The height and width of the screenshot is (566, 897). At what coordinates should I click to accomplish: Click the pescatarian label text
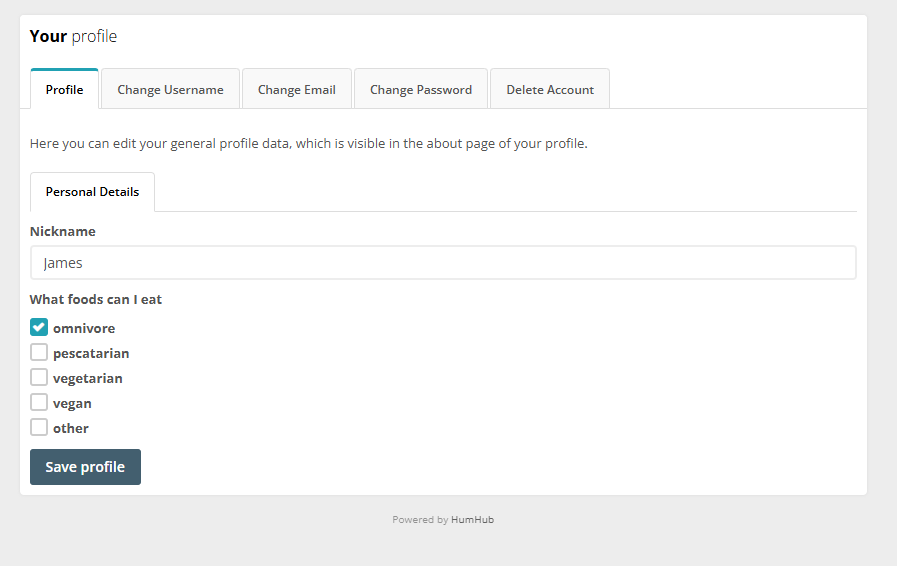pos(91,353)
